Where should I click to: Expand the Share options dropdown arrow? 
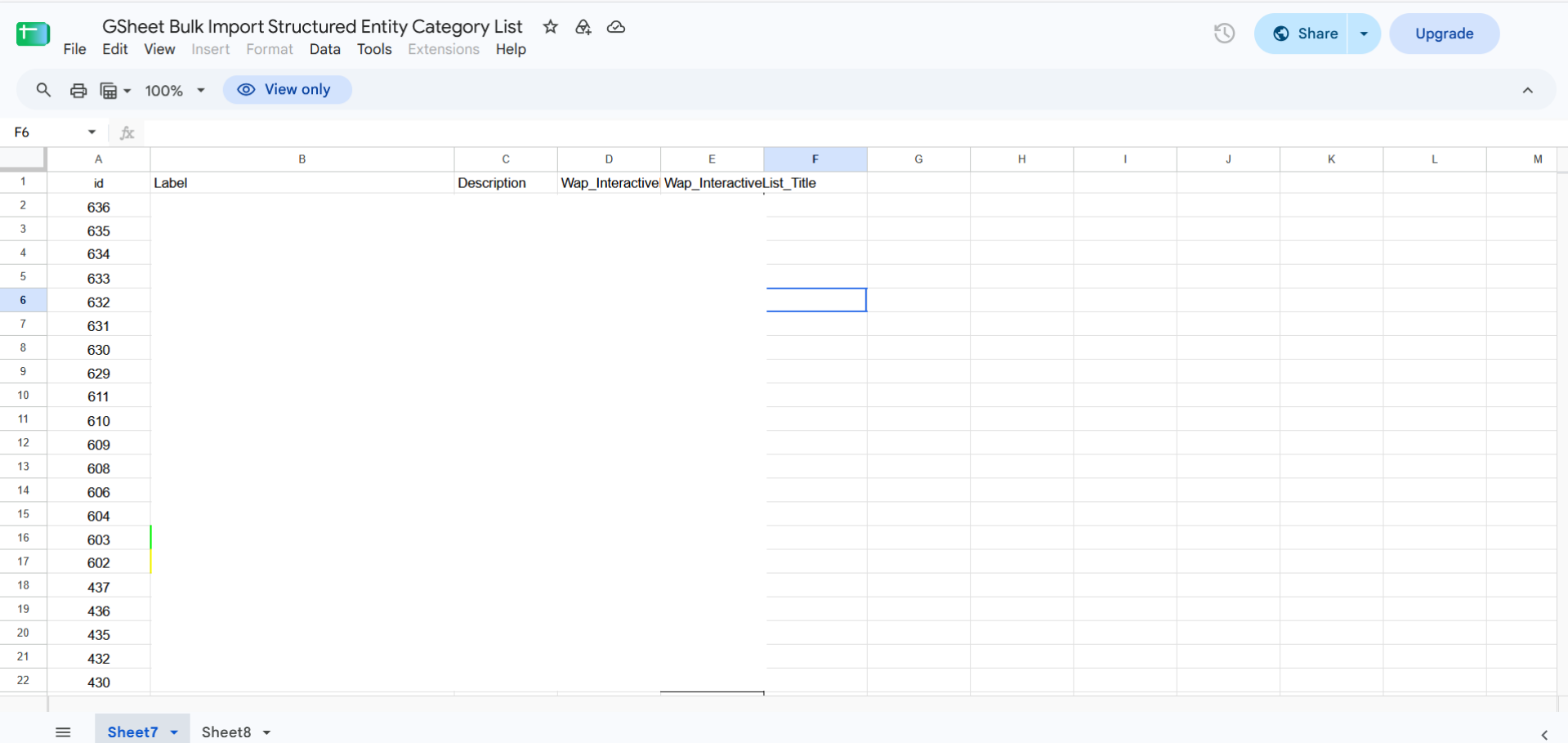click(1364, 34)
